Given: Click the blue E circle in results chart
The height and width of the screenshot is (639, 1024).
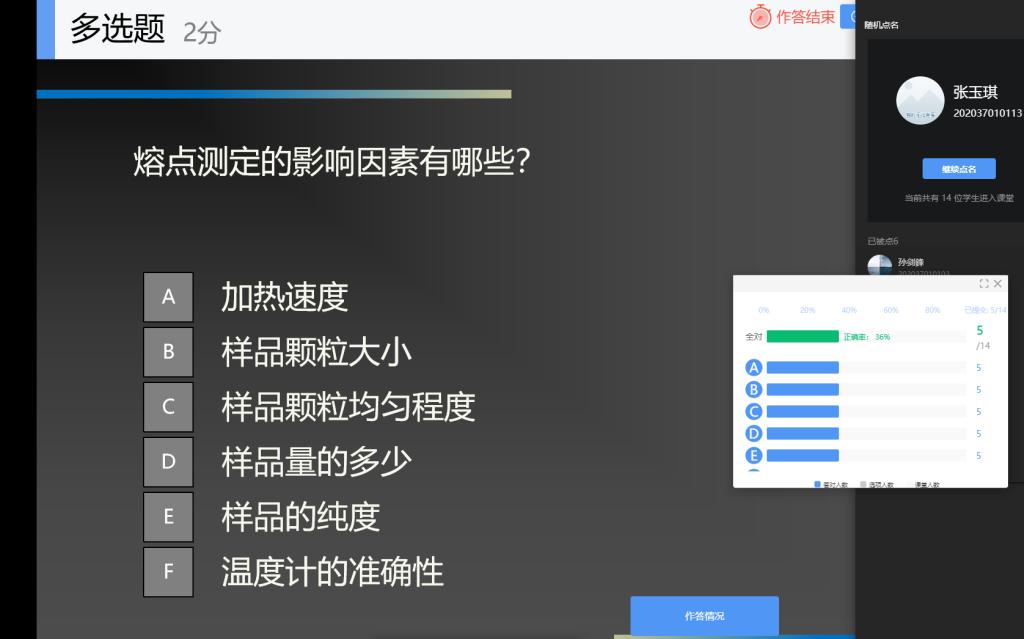Looking at the screenshot, I should (x=754, y=455).
